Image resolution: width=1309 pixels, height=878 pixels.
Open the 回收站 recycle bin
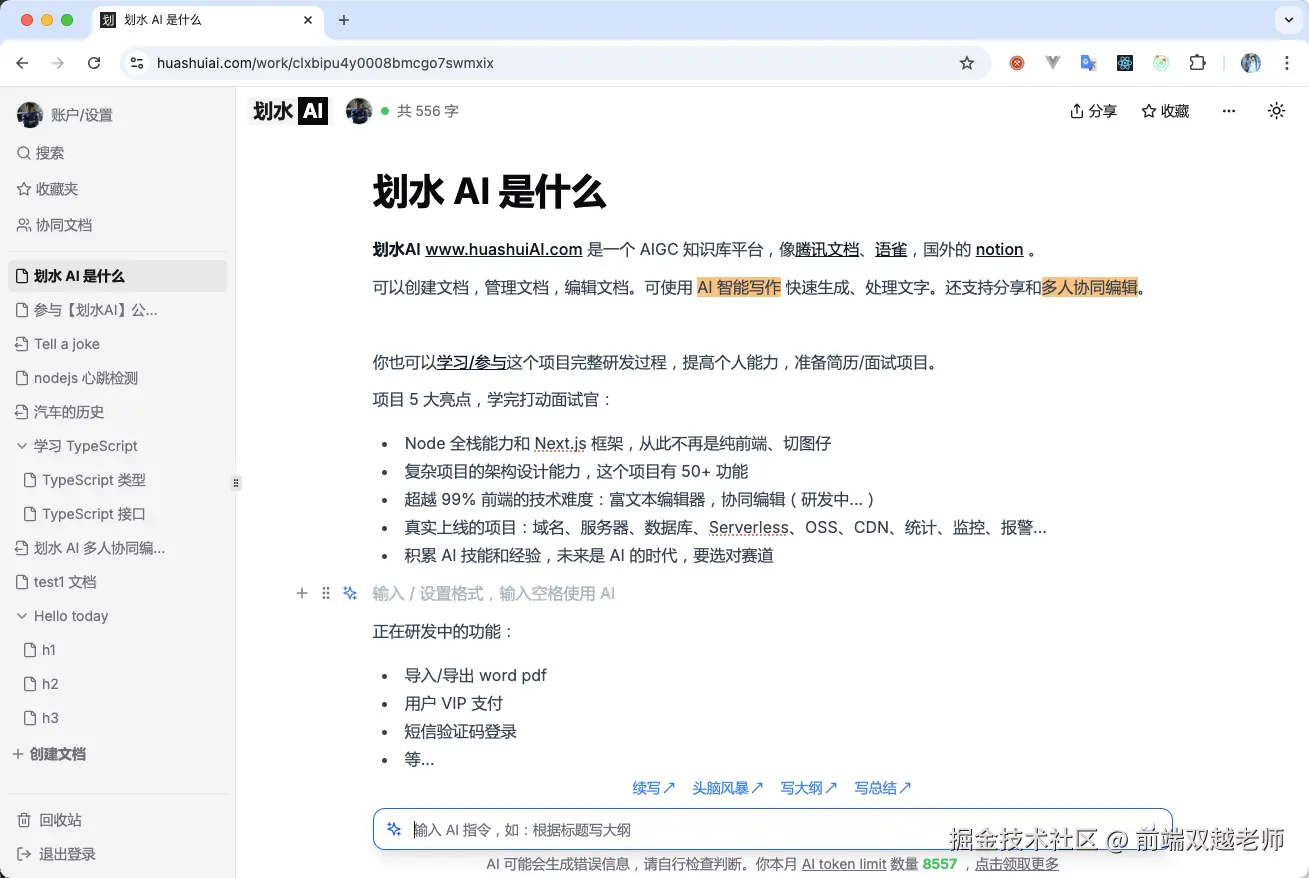tap(58, 819)
